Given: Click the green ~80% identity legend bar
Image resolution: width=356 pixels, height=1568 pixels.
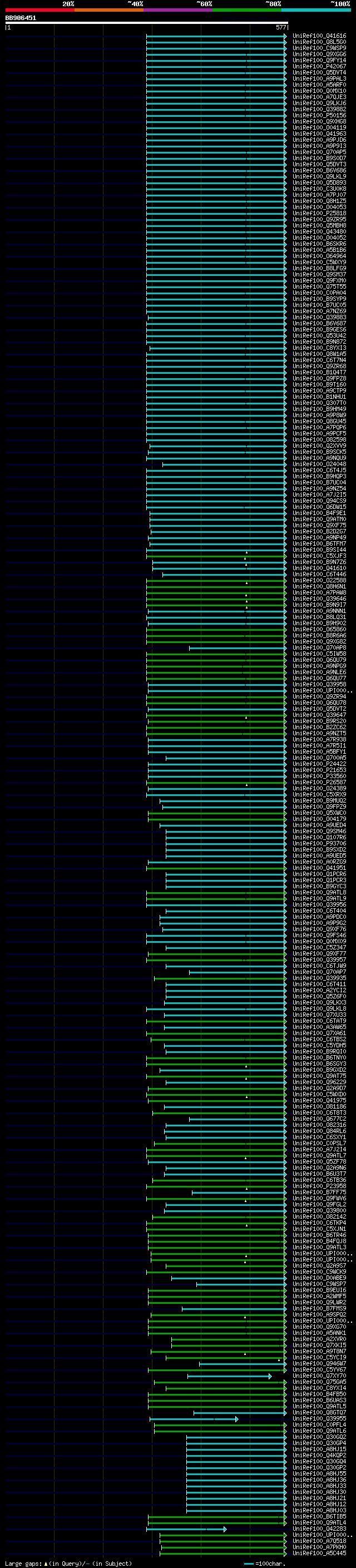Looking at the screenshot, I should [x=247, y=10].
